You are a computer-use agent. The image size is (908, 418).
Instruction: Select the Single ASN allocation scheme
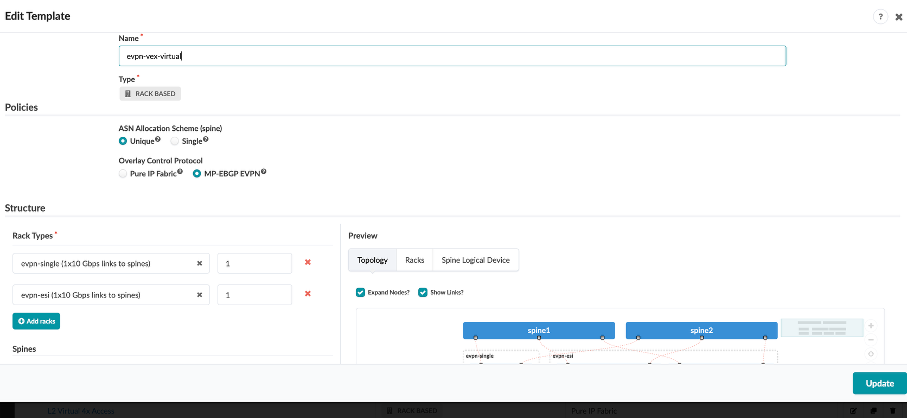pos(175,141)
